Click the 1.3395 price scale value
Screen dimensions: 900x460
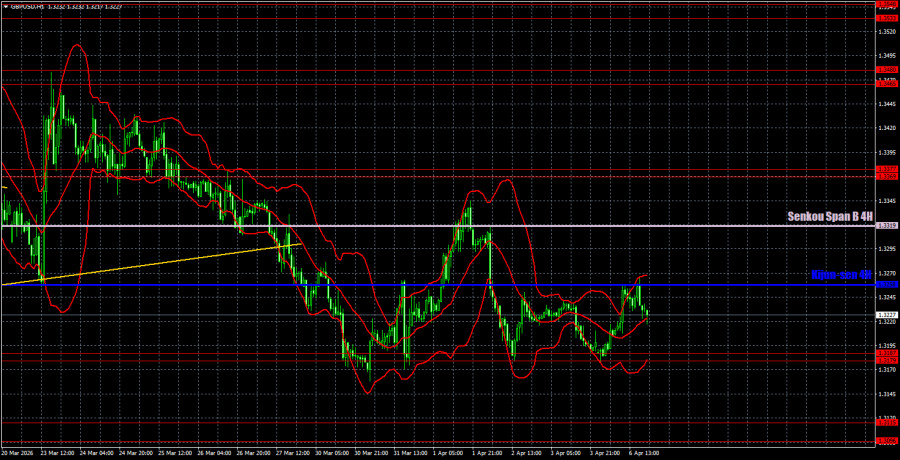pos(887,152)
